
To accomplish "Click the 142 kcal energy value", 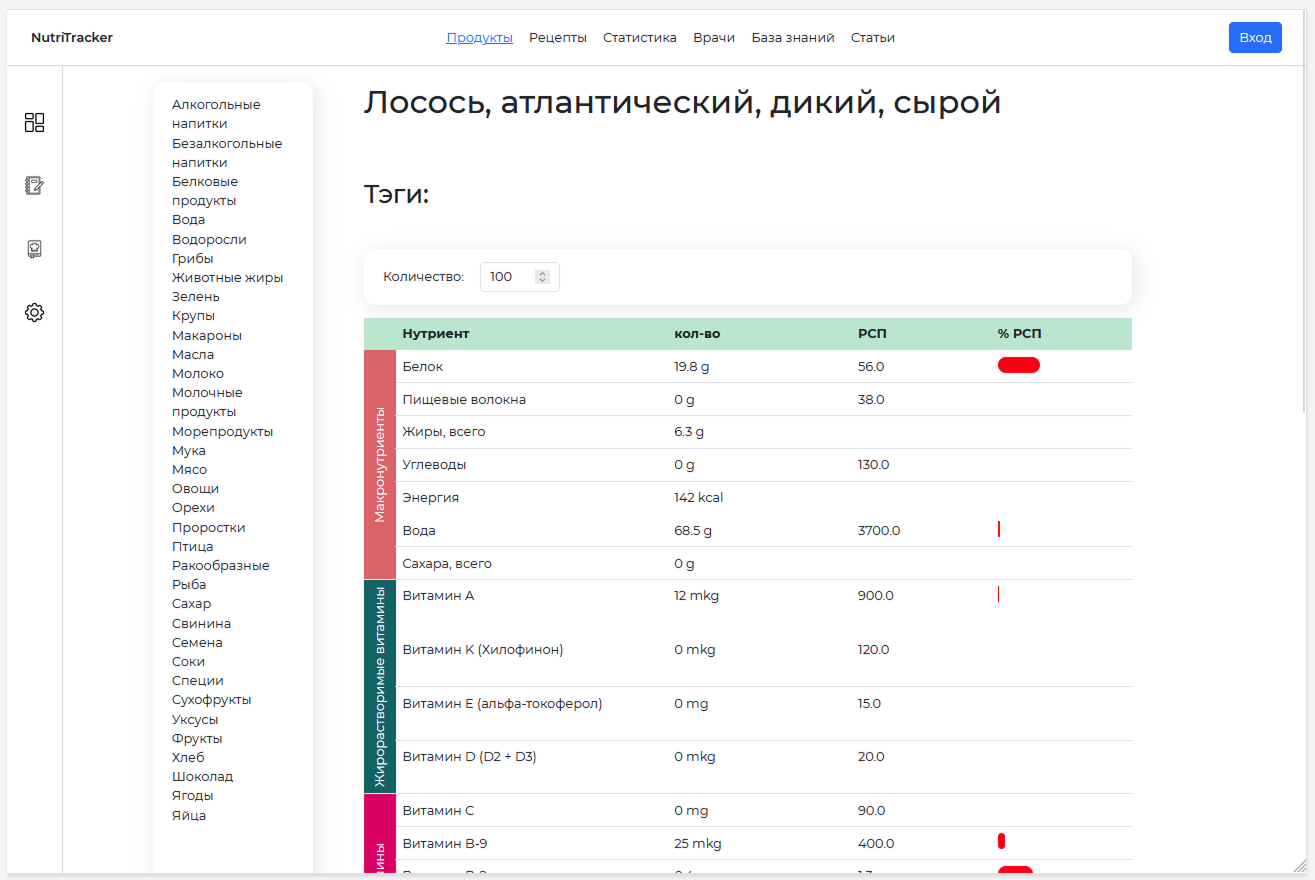I will (x=699, y=498).
